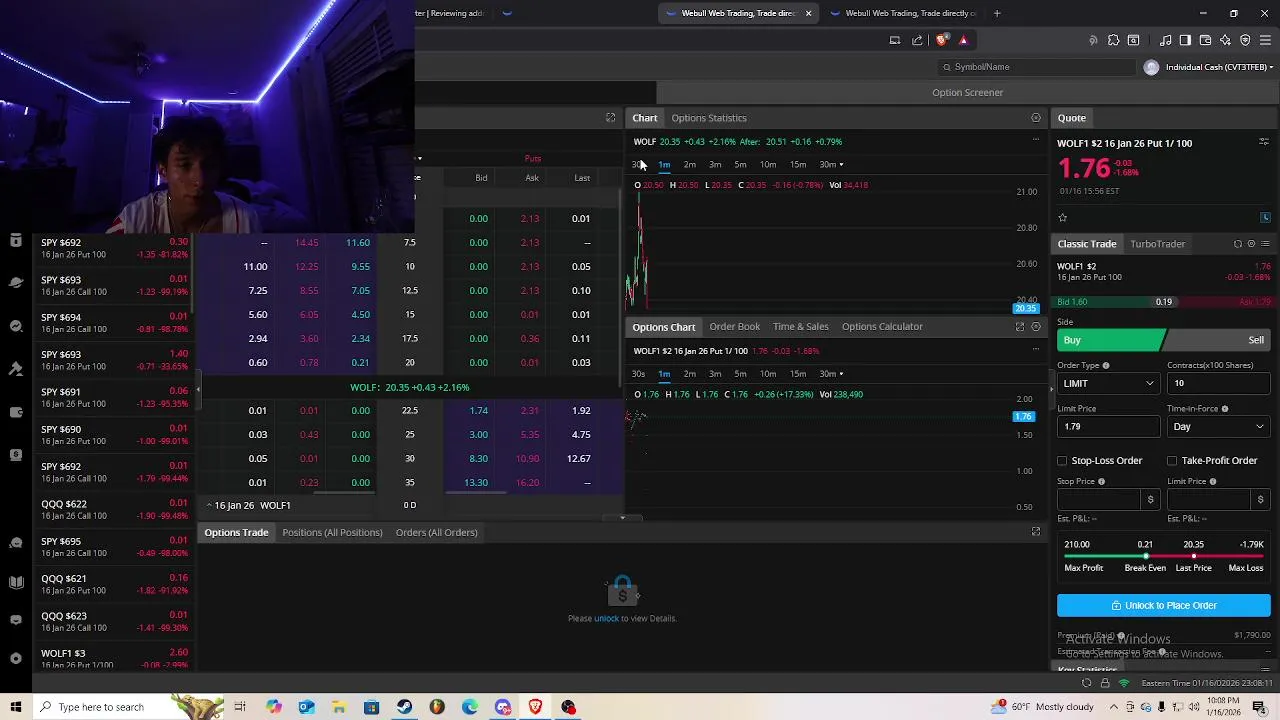Screen dimensions: 1280x720
Task: Maximize the option chain panel
Action: point(610,118)
